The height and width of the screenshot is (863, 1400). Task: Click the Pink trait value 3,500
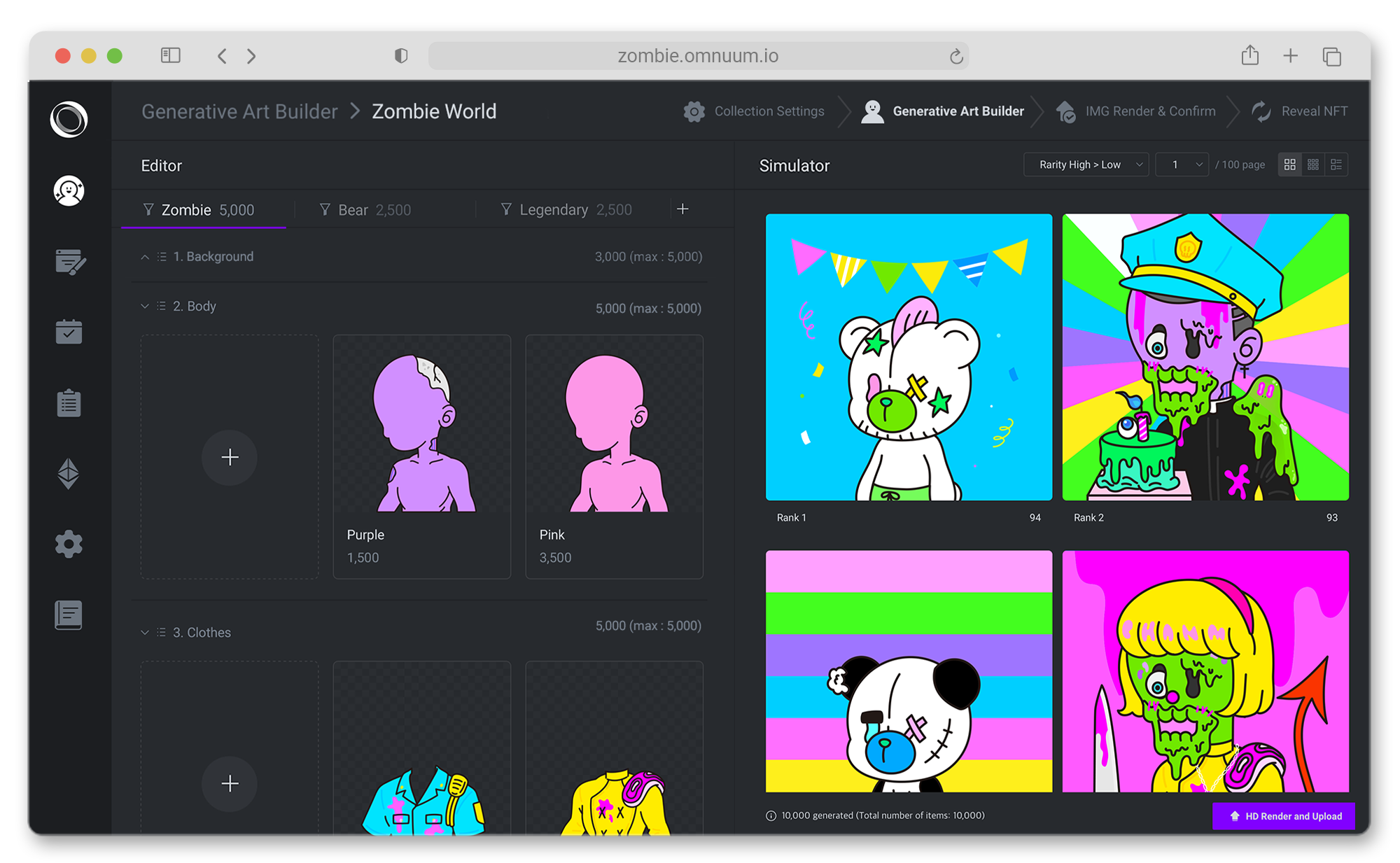pyautogui.click(x=555, y=558)
